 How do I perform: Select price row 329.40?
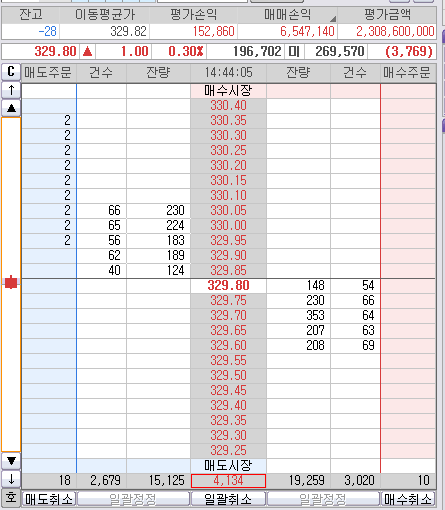click(x=228, y=406)
